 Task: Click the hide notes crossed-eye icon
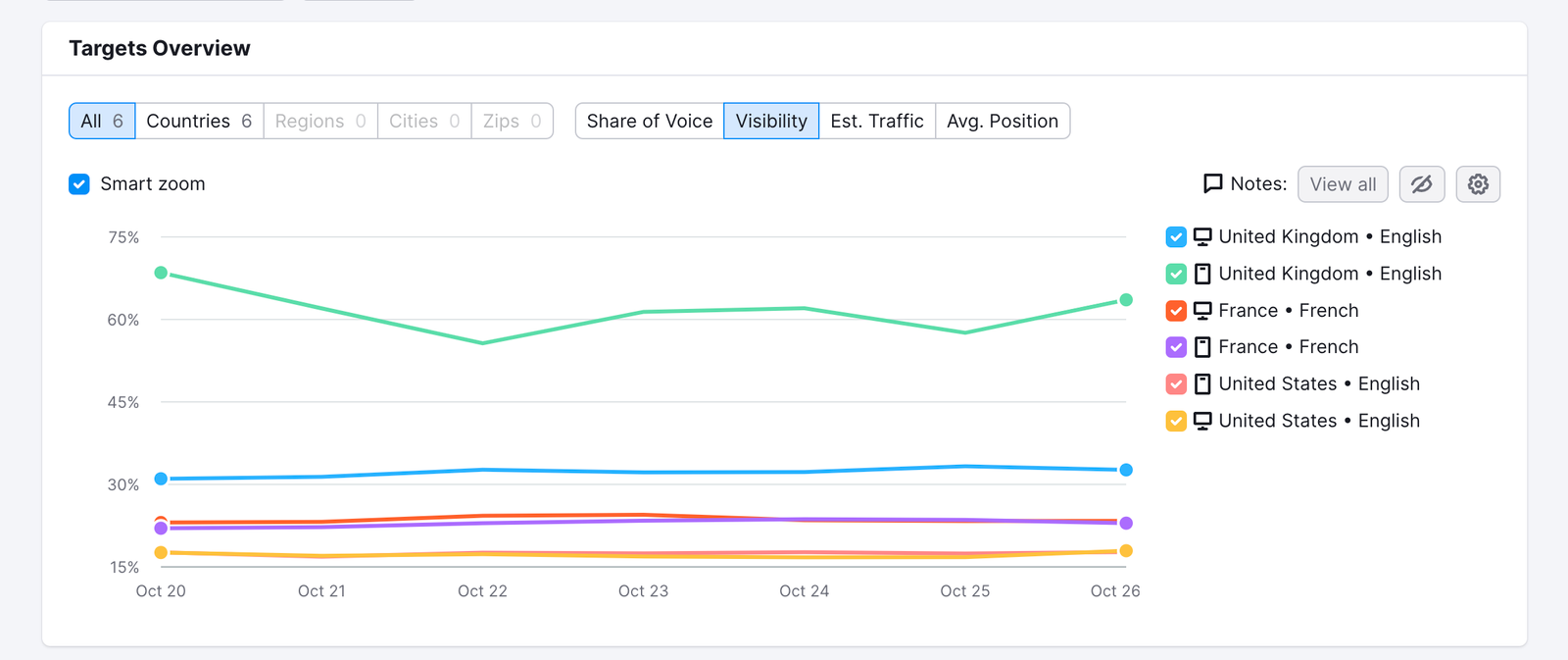1421,184
